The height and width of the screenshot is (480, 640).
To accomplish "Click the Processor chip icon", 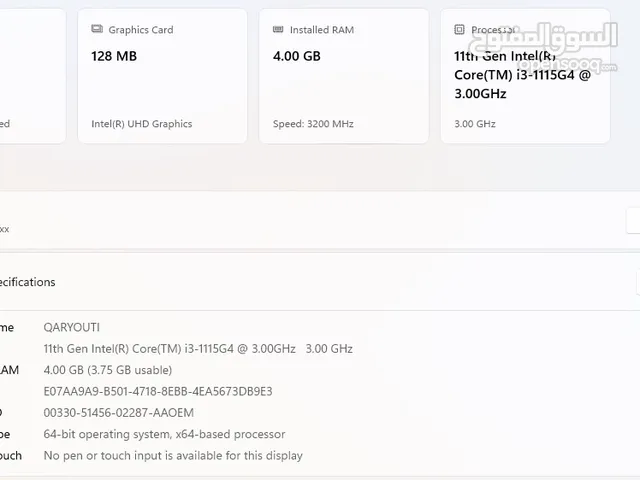I will (459, 29).
